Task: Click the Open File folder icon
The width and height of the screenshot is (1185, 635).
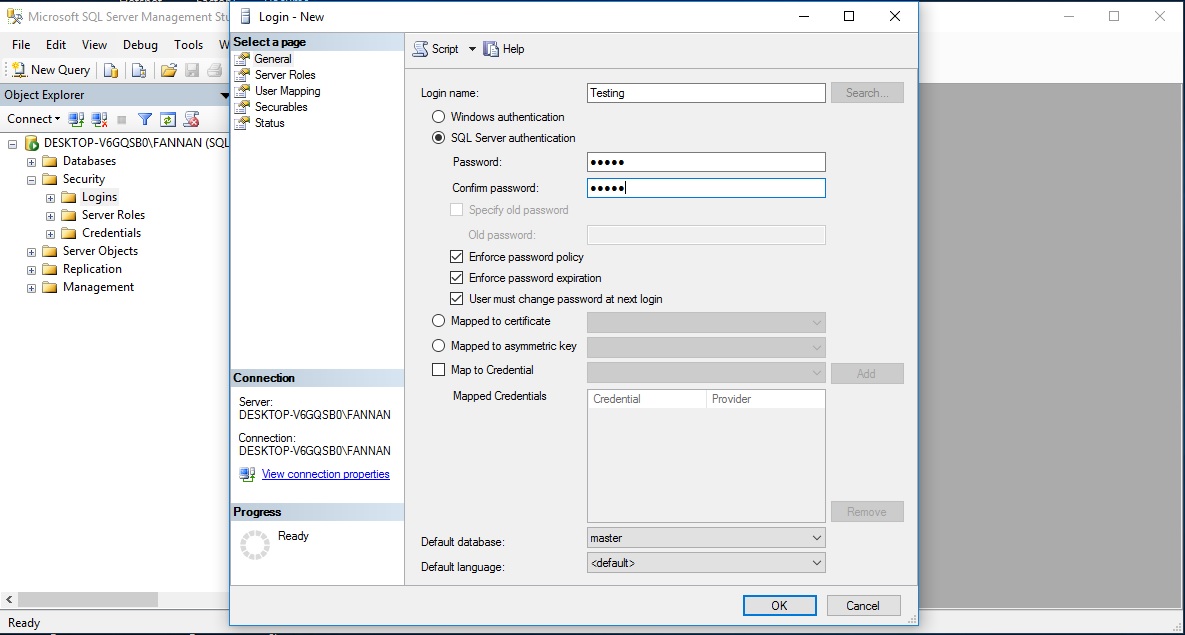Action: [x=168, y=70]
